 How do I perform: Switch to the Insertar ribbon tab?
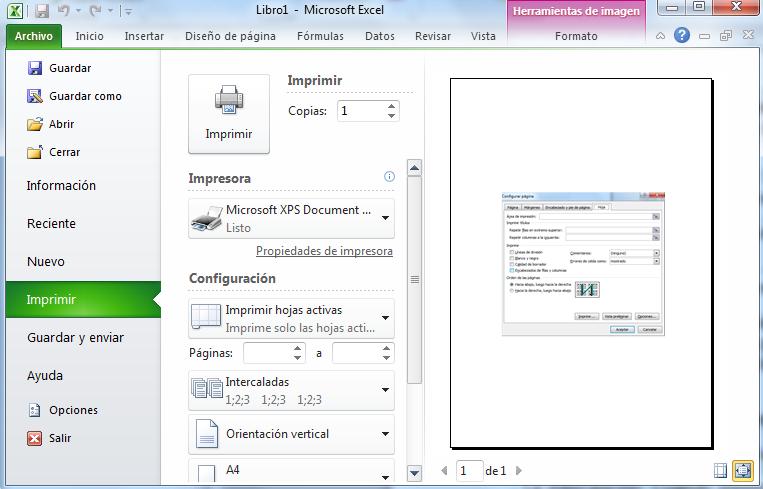coord(144,36)
